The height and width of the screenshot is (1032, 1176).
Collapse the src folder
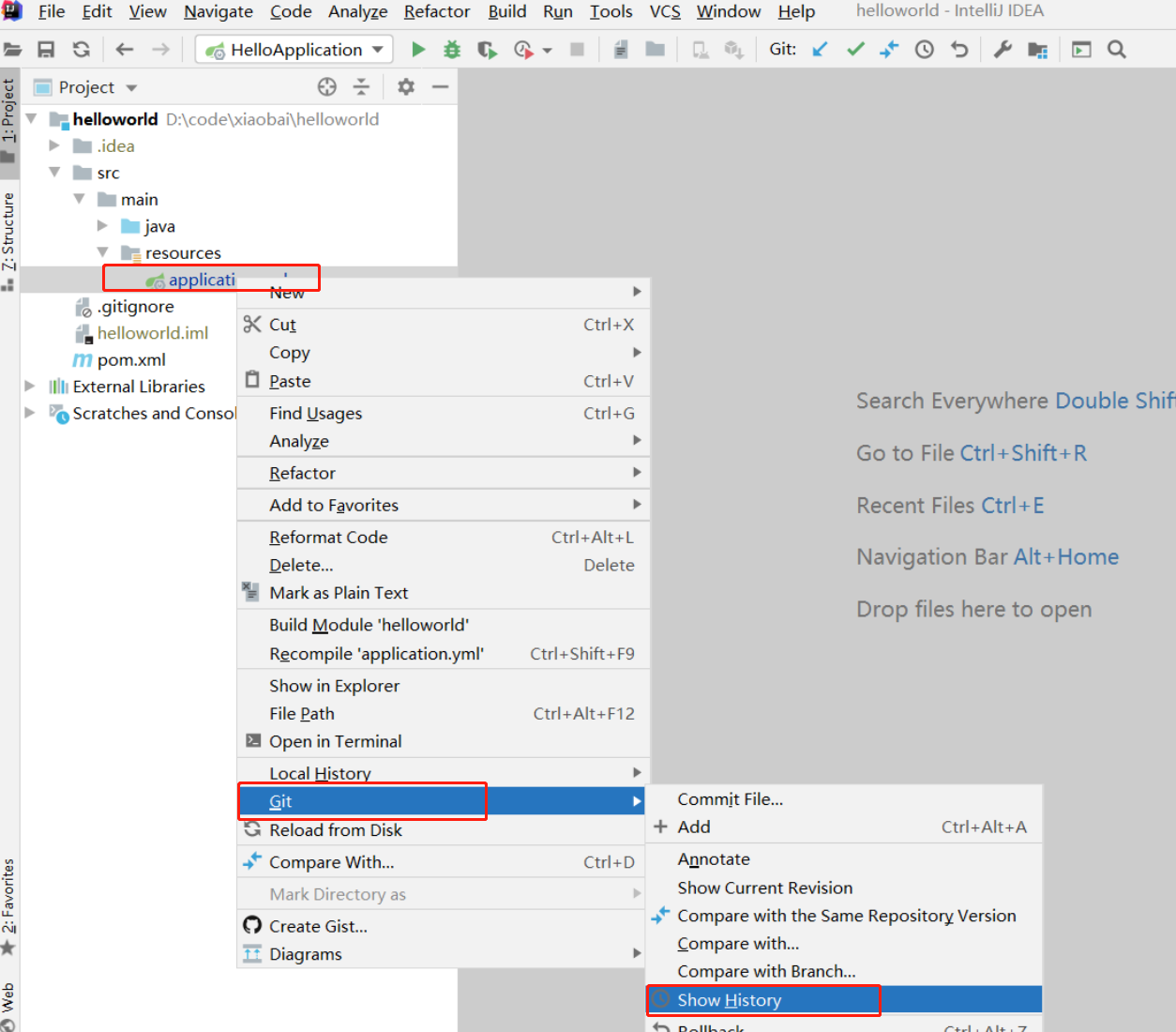54,173
